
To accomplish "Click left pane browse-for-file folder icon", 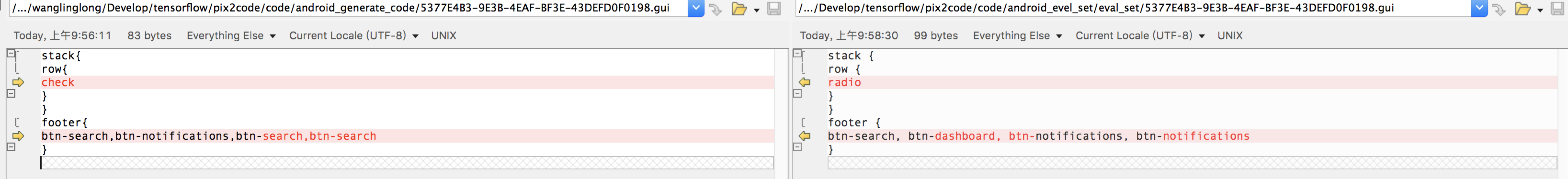I will click(739, 9).
